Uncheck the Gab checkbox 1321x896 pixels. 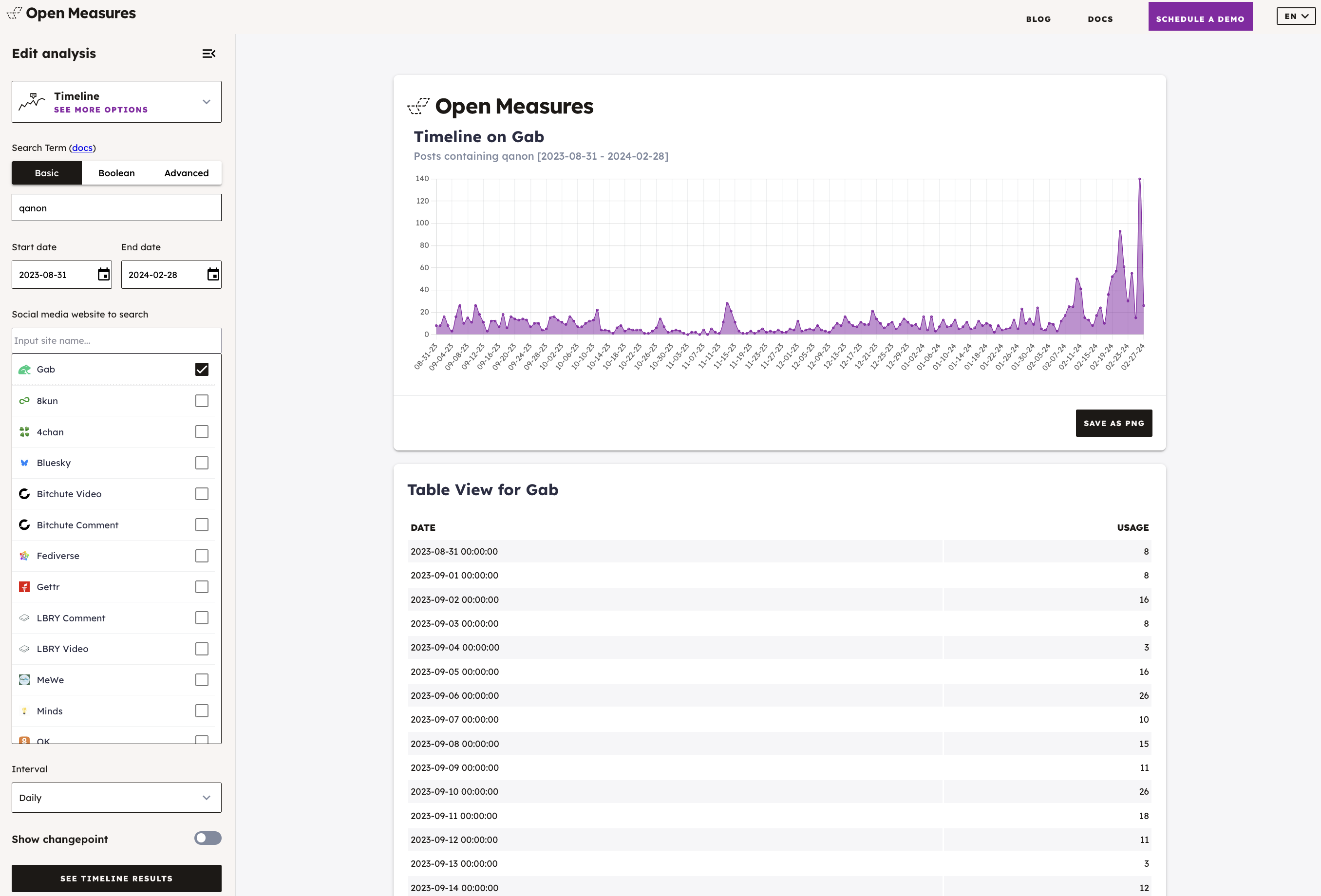[202, 369]
